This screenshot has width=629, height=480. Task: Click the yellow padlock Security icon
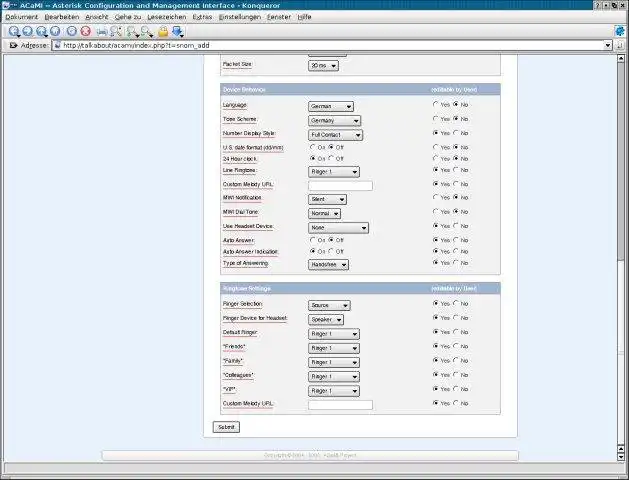point(163,31)
